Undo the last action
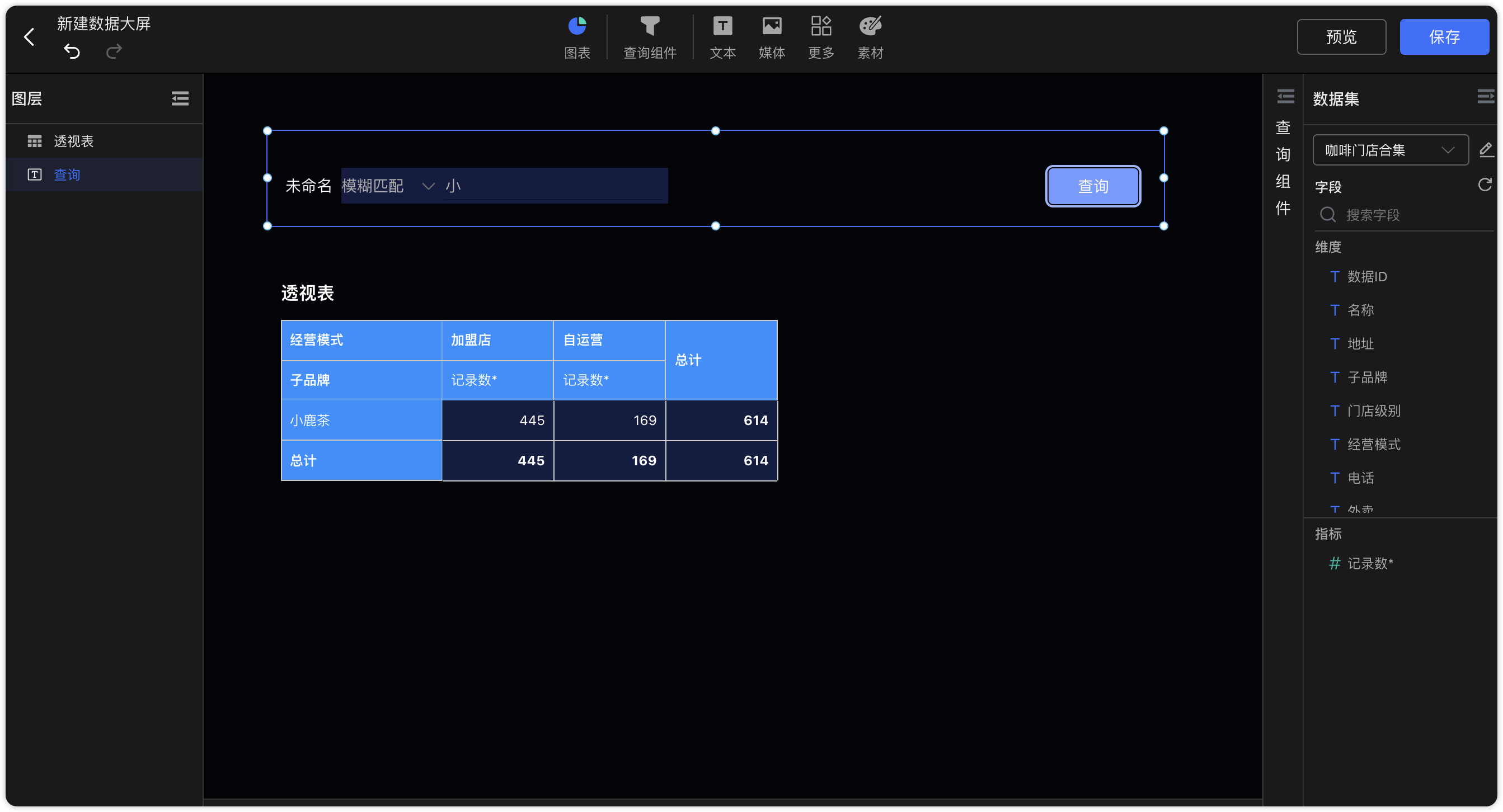Viewport: 1503px width, 812px height. (x=72, y=52)
